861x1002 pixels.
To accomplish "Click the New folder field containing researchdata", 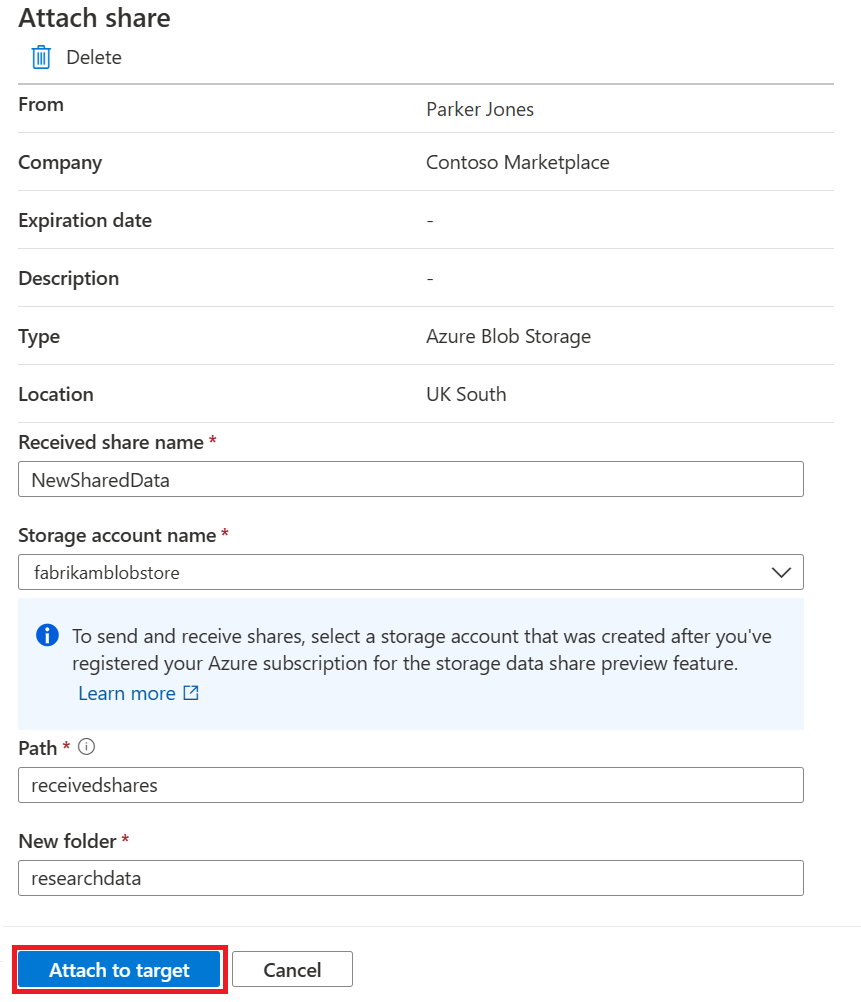I will pos(410,878).
